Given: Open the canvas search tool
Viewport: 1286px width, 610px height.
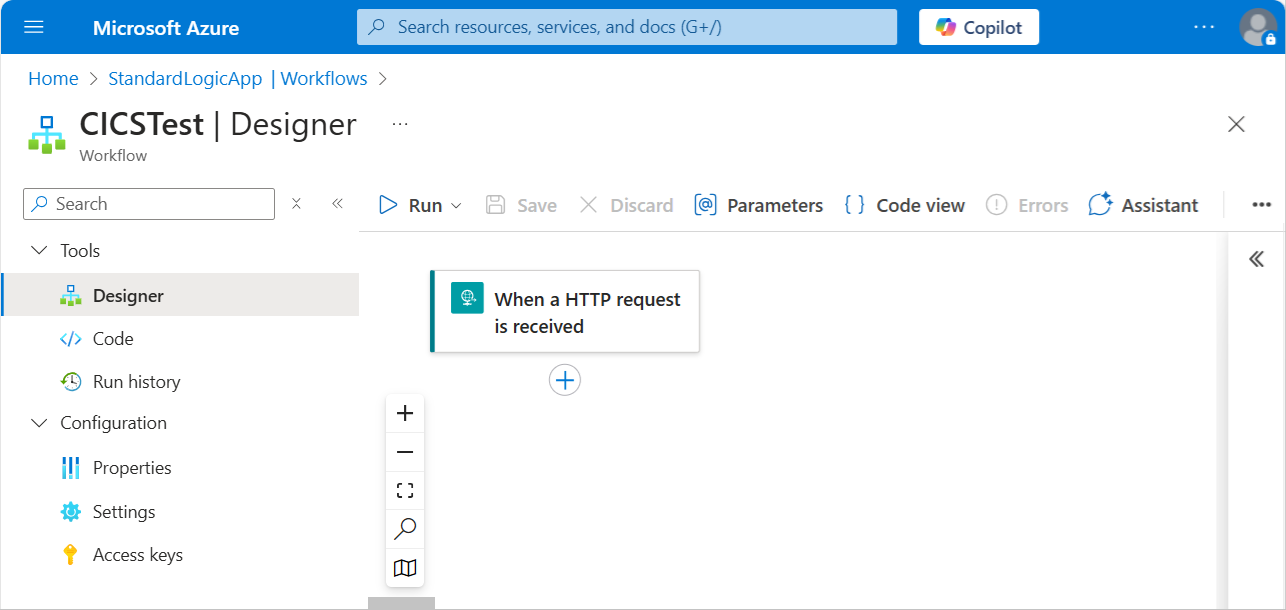Looking at the screenshot, I should [x=404, y=529].
